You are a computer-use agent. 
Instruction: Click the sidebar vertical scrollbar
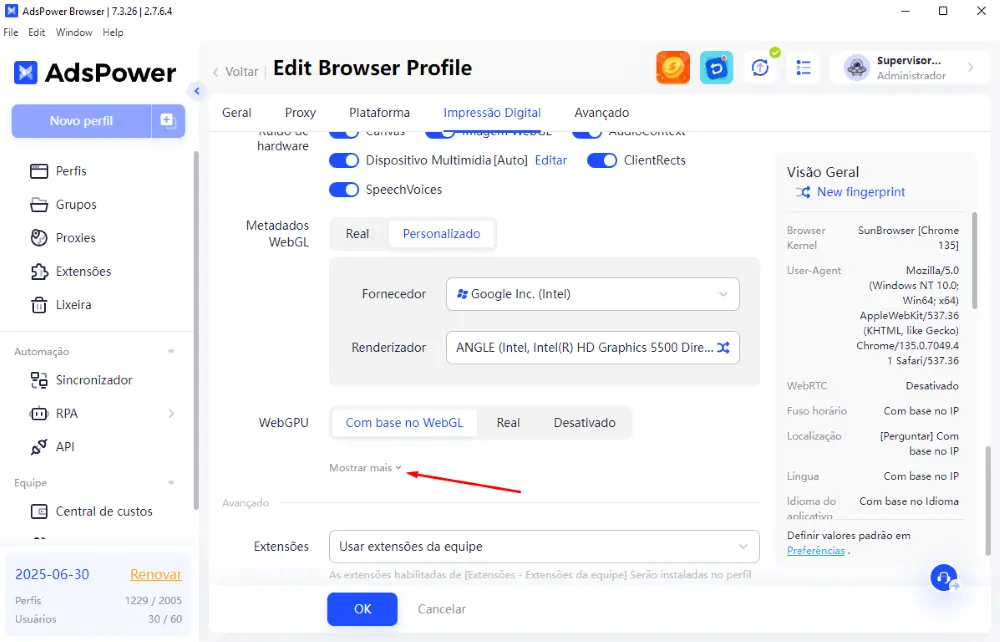pos(196,330)
